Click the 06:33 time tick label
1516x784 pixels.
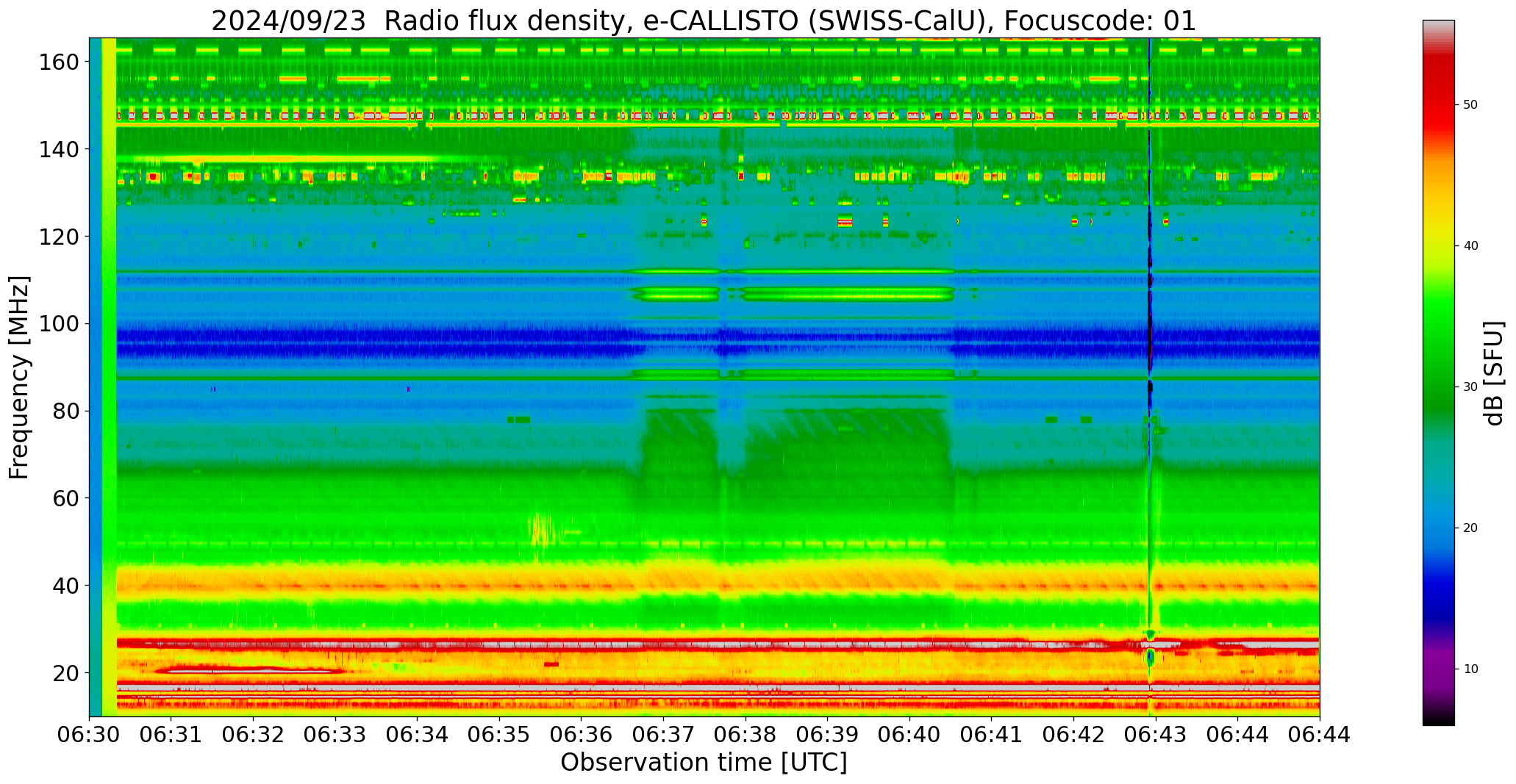point(335,734)
